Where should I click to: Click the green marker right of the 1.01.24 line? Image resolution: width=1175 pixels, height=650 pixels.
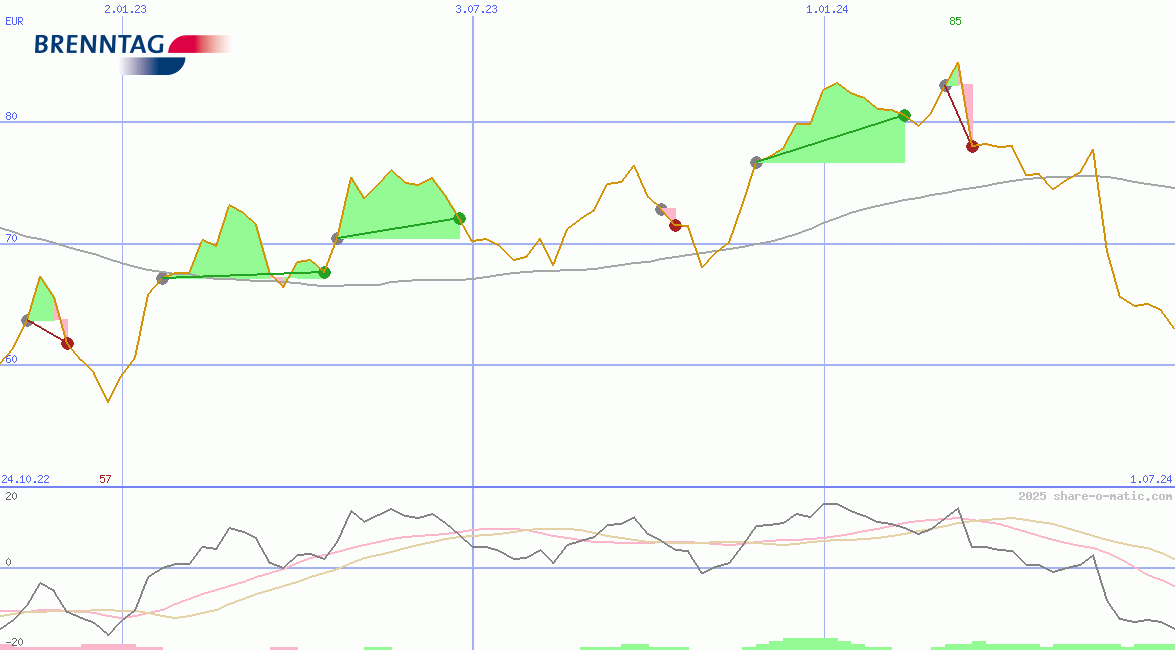904,116
